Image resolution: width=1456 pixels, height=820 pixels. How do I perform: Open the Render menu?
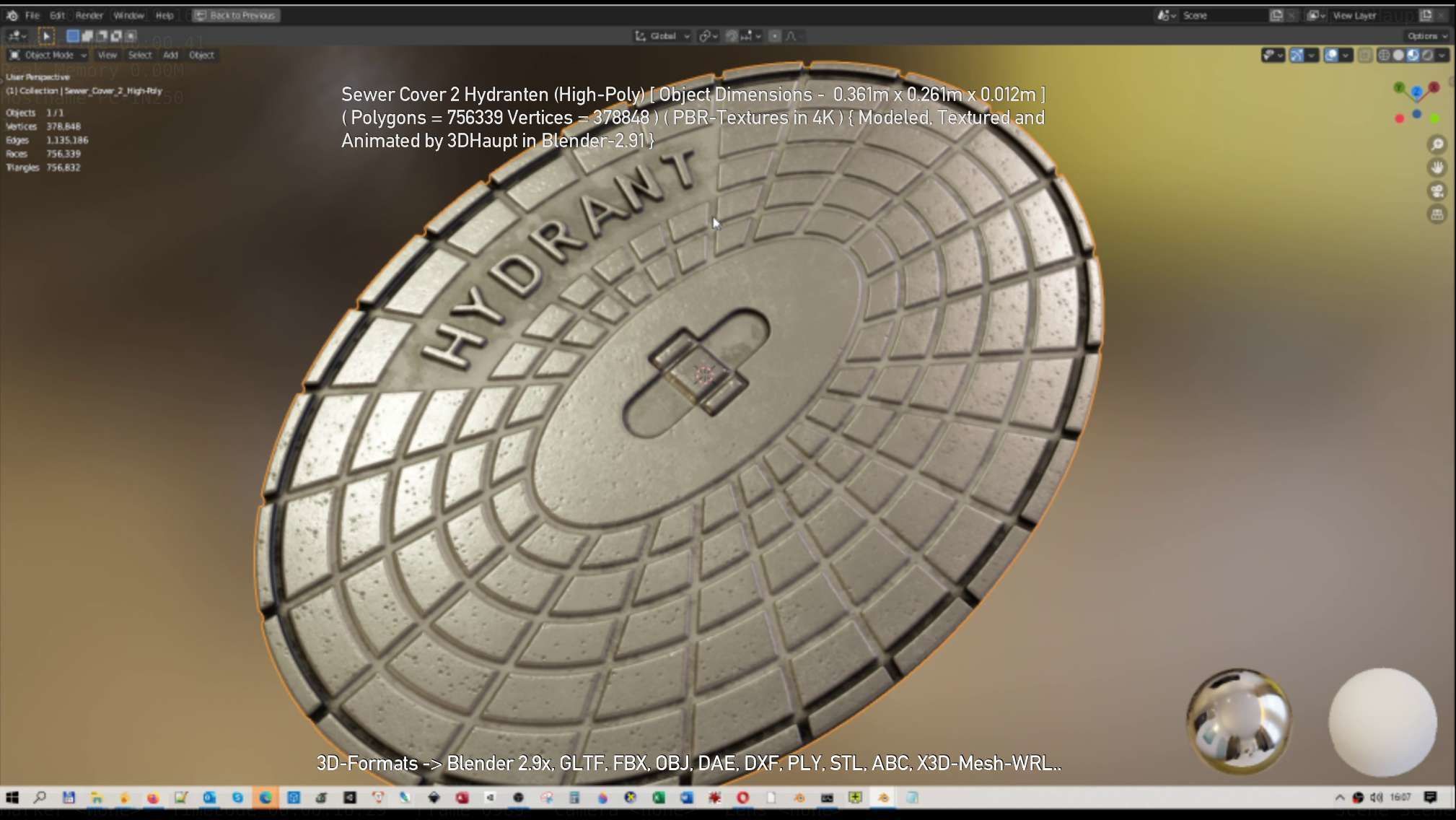pyautogui.click(x=89, y=15)
